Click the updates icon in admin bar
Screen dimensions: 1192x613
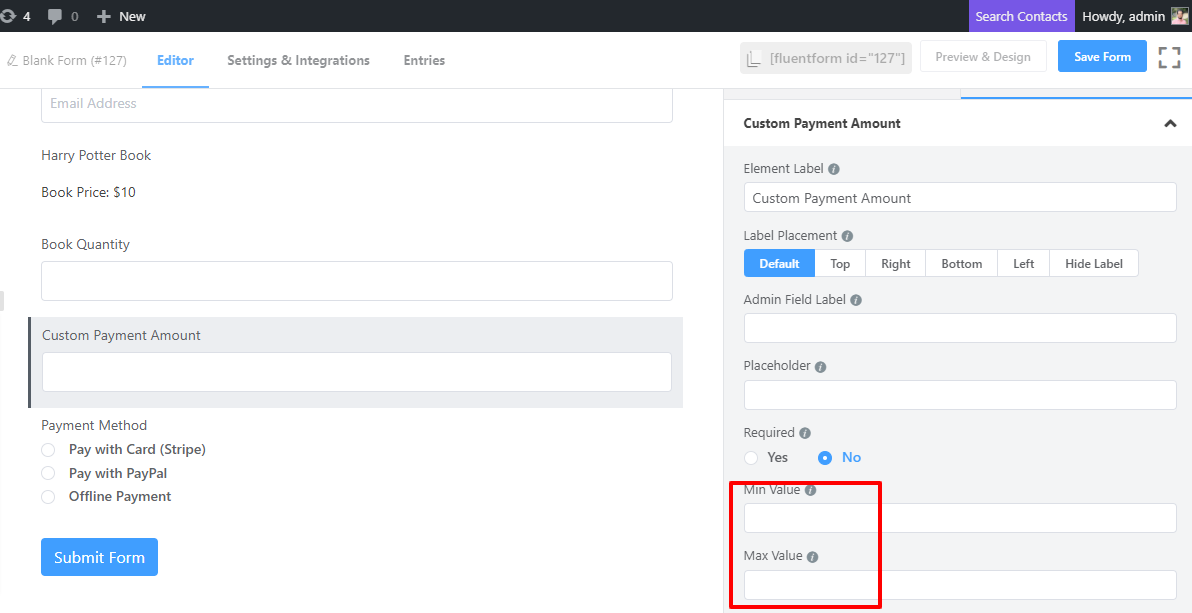(8, 16)
